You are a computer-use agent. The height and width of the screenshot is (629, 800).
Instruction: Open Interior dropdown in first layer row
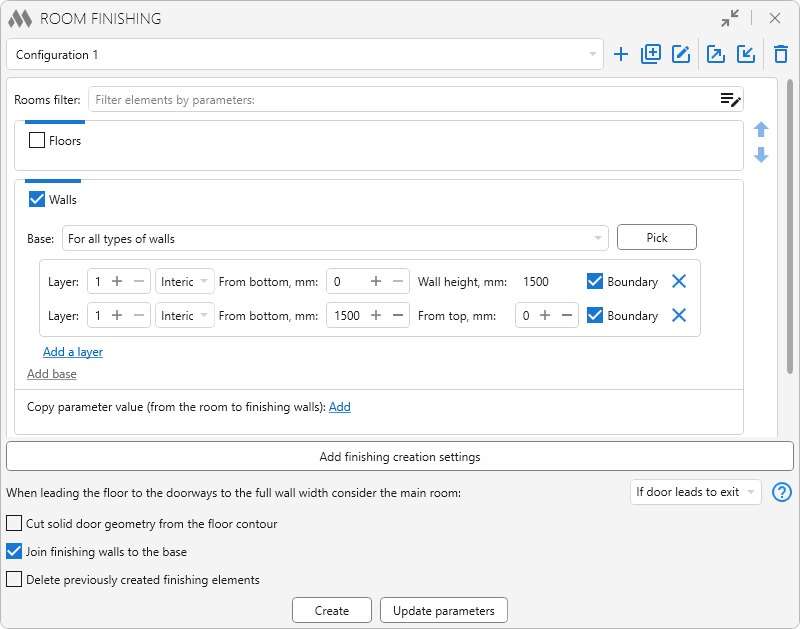(x=185, y=281)
